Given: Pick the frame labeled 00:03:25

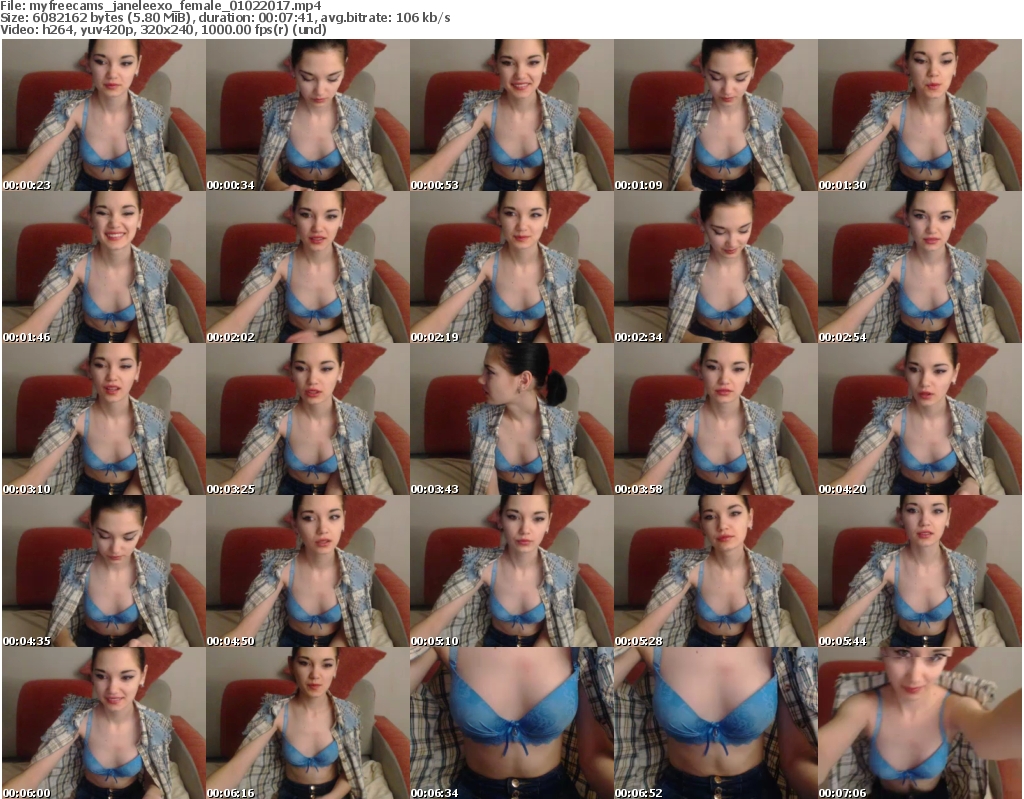Looking at the screenshot, I should coord(308,419).
